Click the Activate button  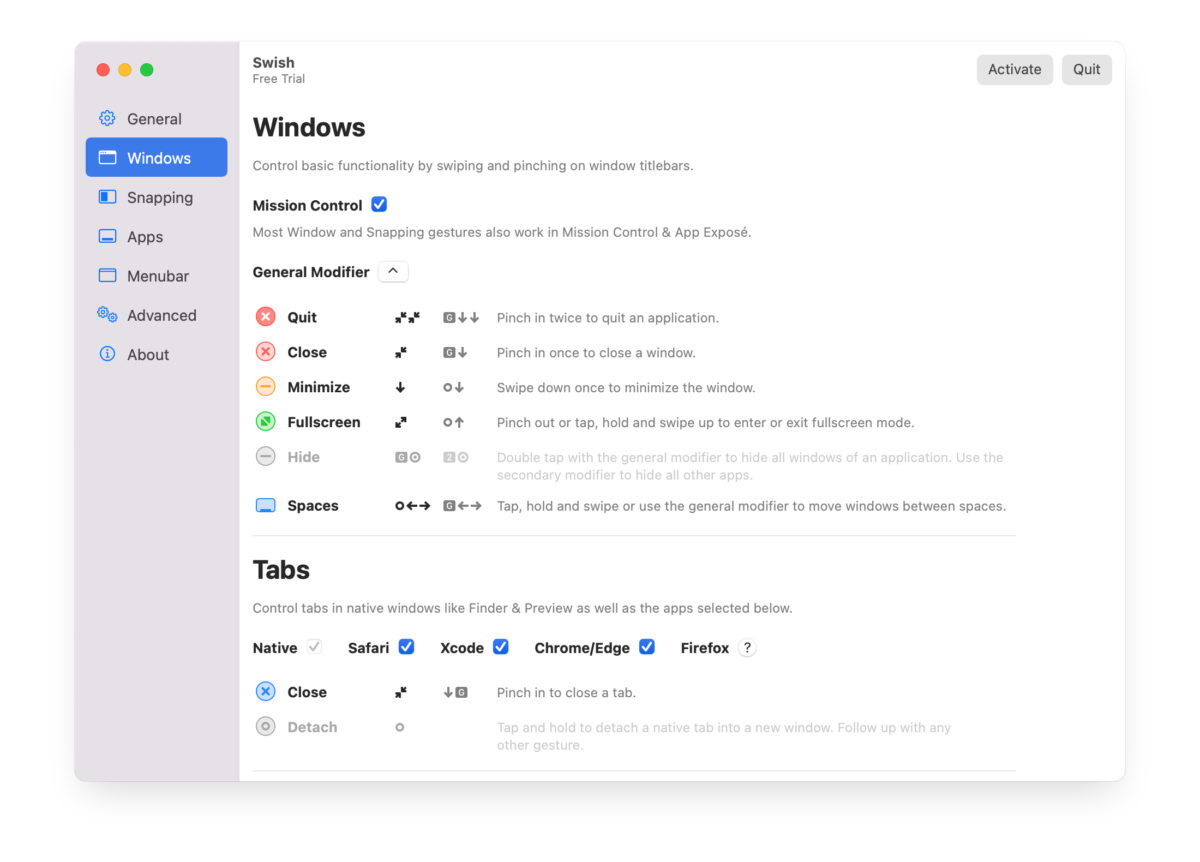1015,69
